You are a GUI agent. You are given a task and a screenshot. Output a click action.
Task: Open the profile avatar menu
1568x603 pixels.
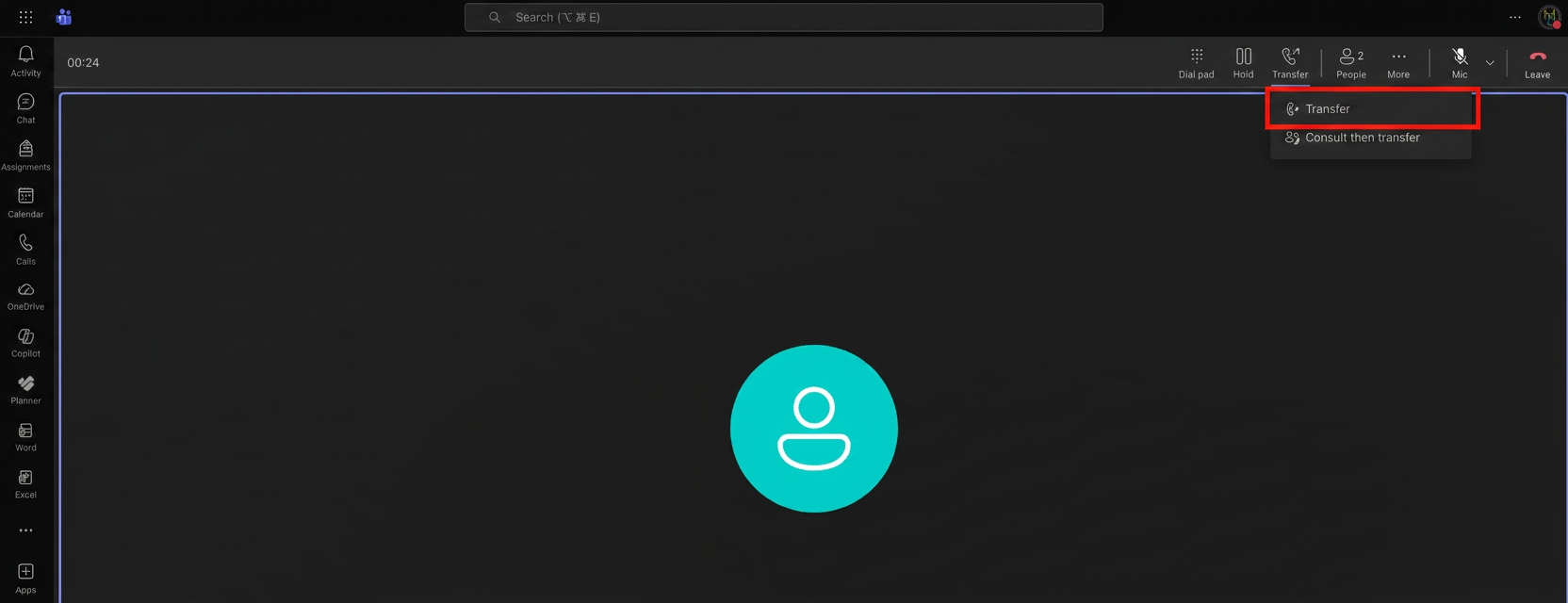point(1549,17)
